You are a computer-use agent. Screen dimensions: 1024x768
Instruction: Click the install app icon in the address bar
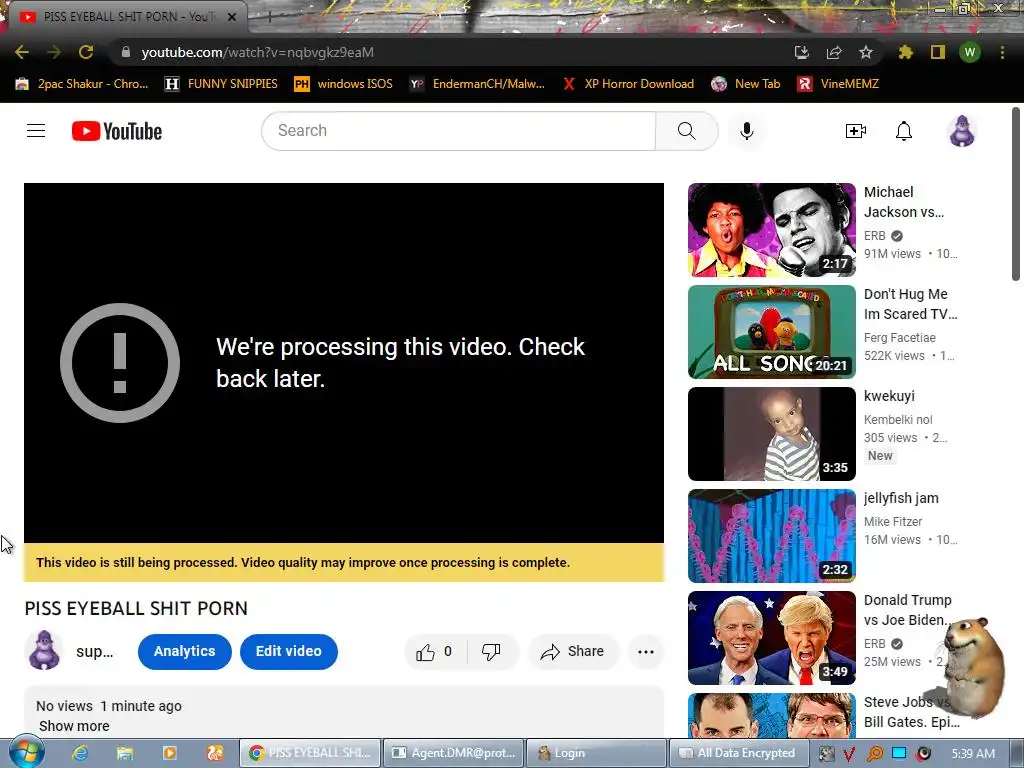(x=802, y=52)
